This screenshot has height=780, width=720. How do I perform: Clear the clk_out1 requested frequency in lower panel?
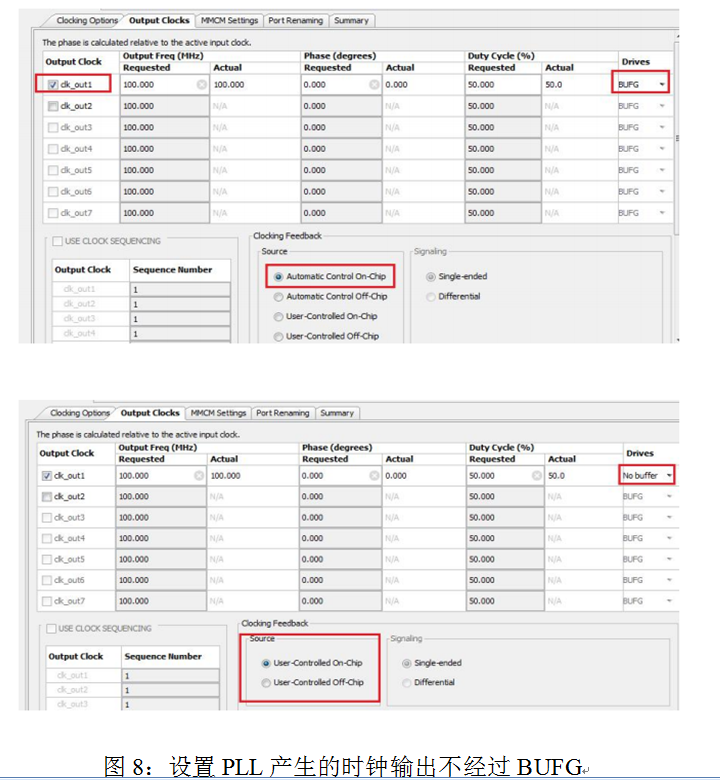pos(199,476)
